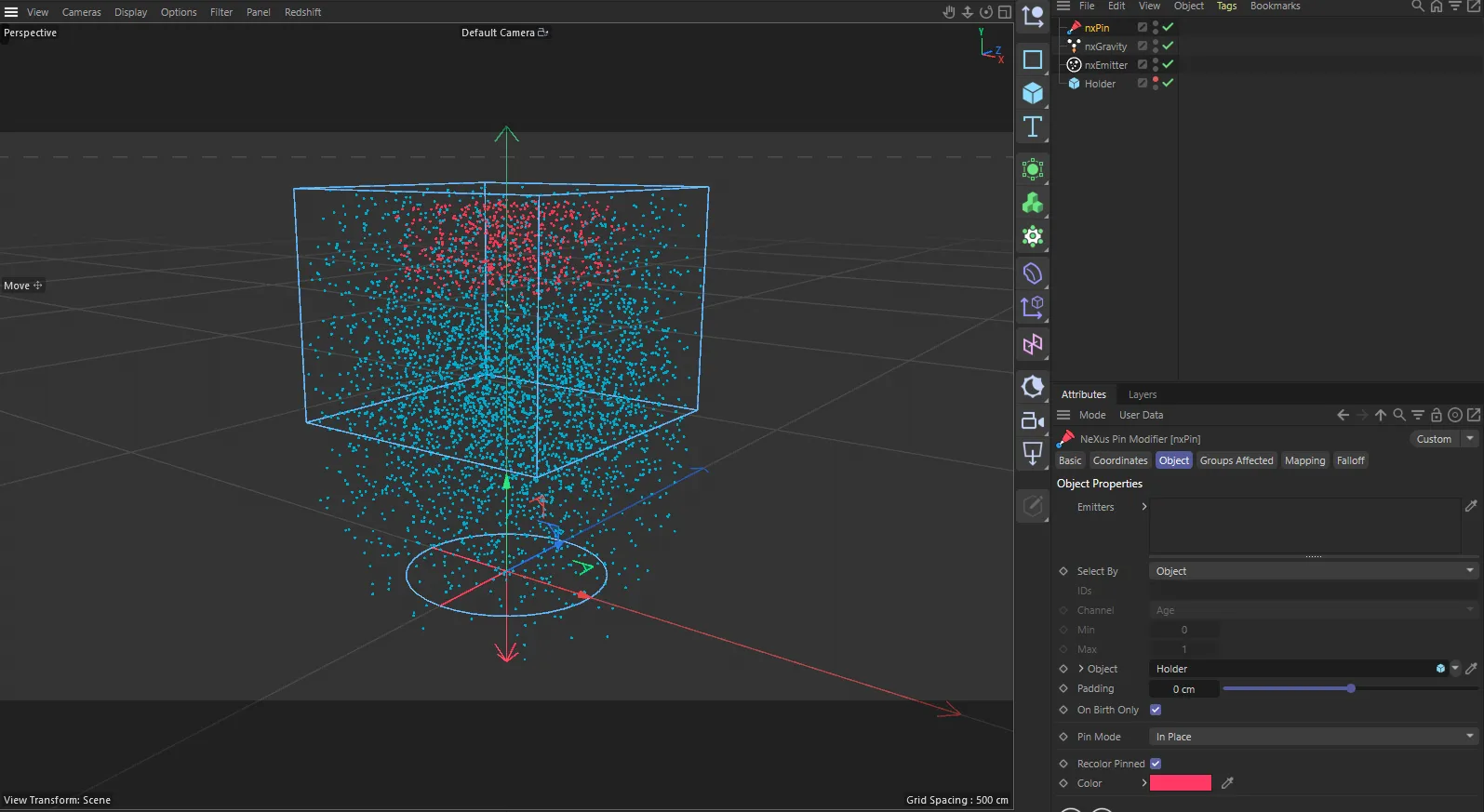Image resolution: width=1484 pixels, height=812 pixels.
Task: Open Attributes panel in new window icon
Action: [x=1474, y=415]
